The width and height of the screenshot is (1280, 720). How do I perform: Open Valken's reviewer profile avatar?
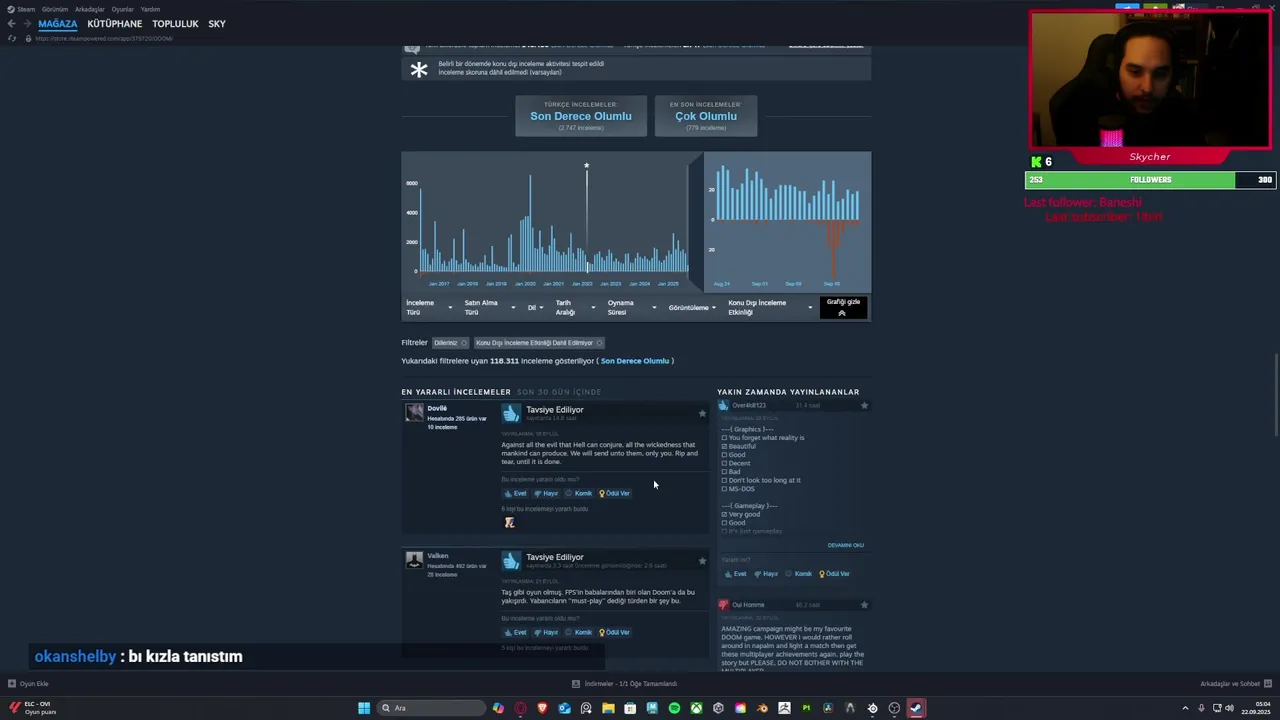[x=414, y=560]
